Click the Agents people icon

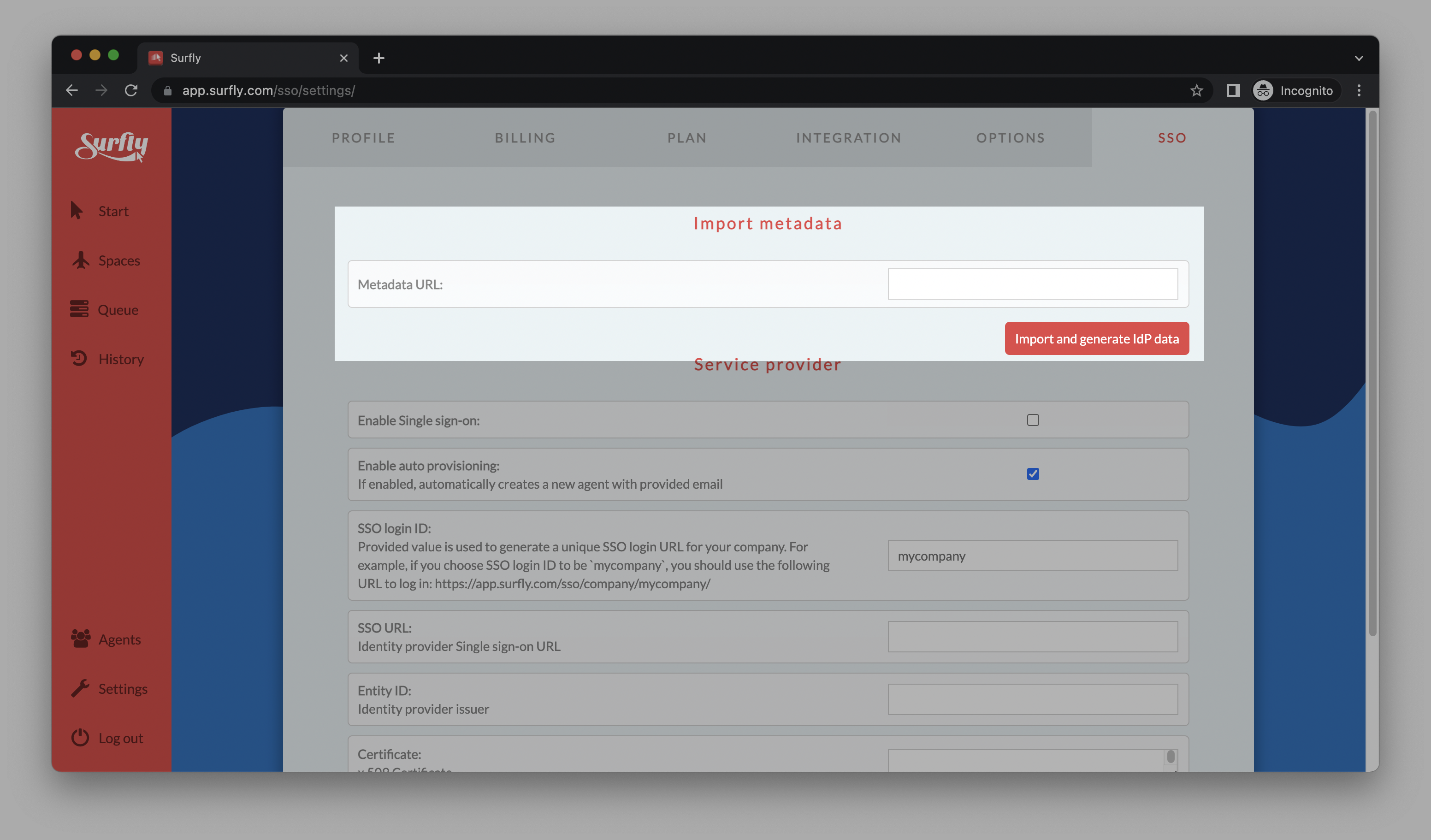(x=81, y=639)
